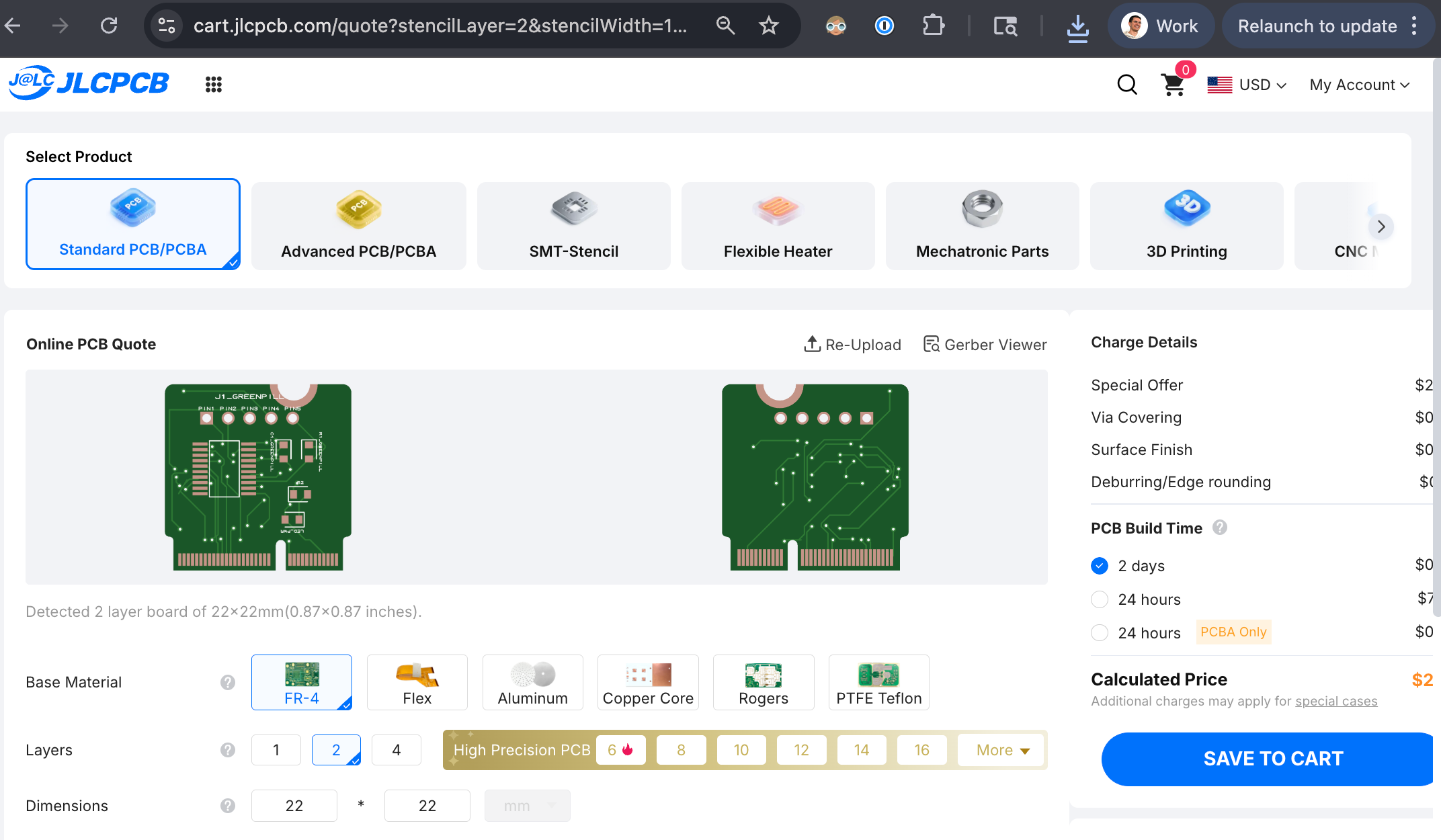
Task: Switch to 3D Printing product tab
Action: tap(1186, 226)
